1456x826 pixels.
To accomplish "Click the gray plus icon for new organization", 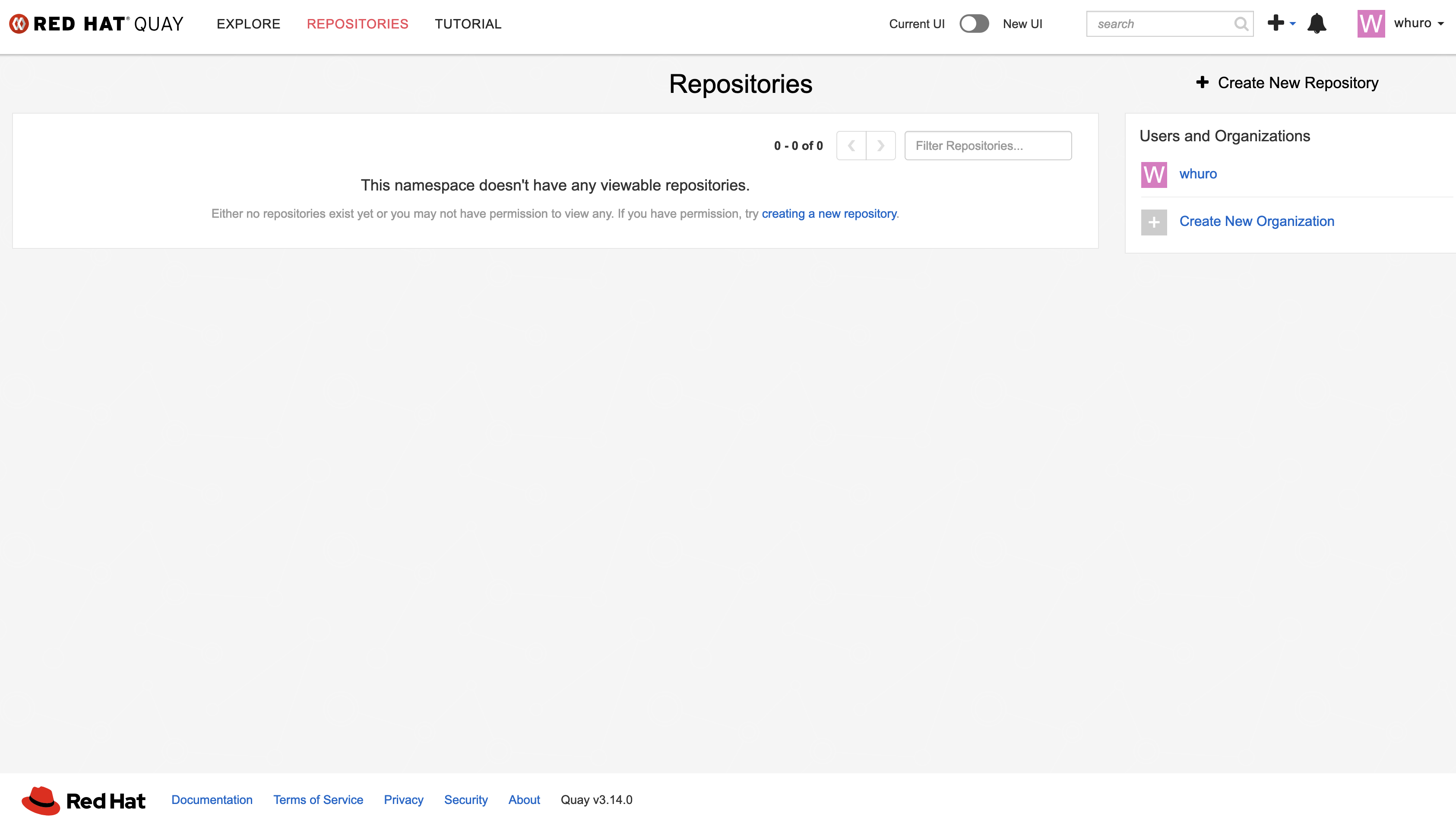I will (1154, 222).
